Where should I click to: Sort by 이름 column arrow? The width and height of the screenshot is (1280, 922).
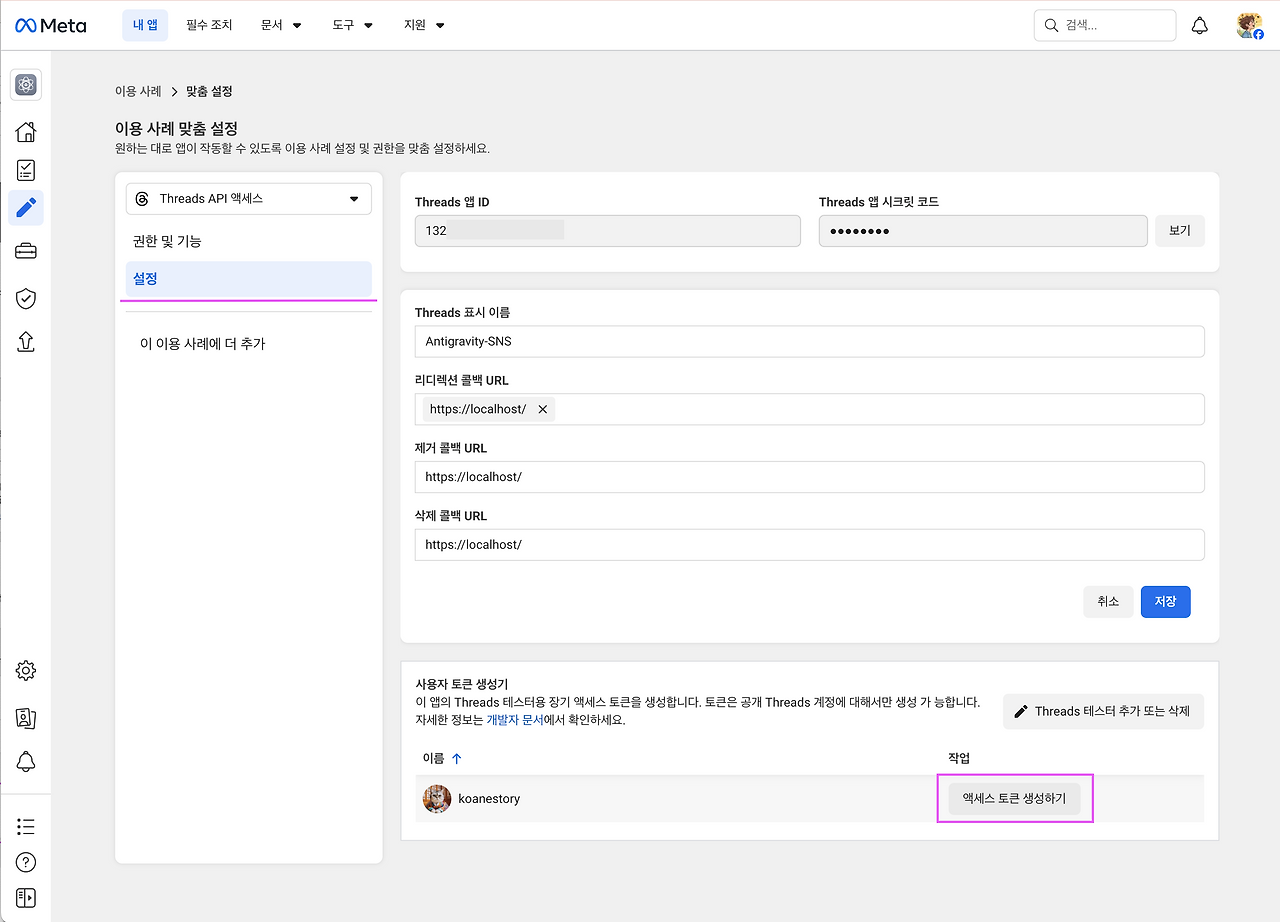[457, 759]
